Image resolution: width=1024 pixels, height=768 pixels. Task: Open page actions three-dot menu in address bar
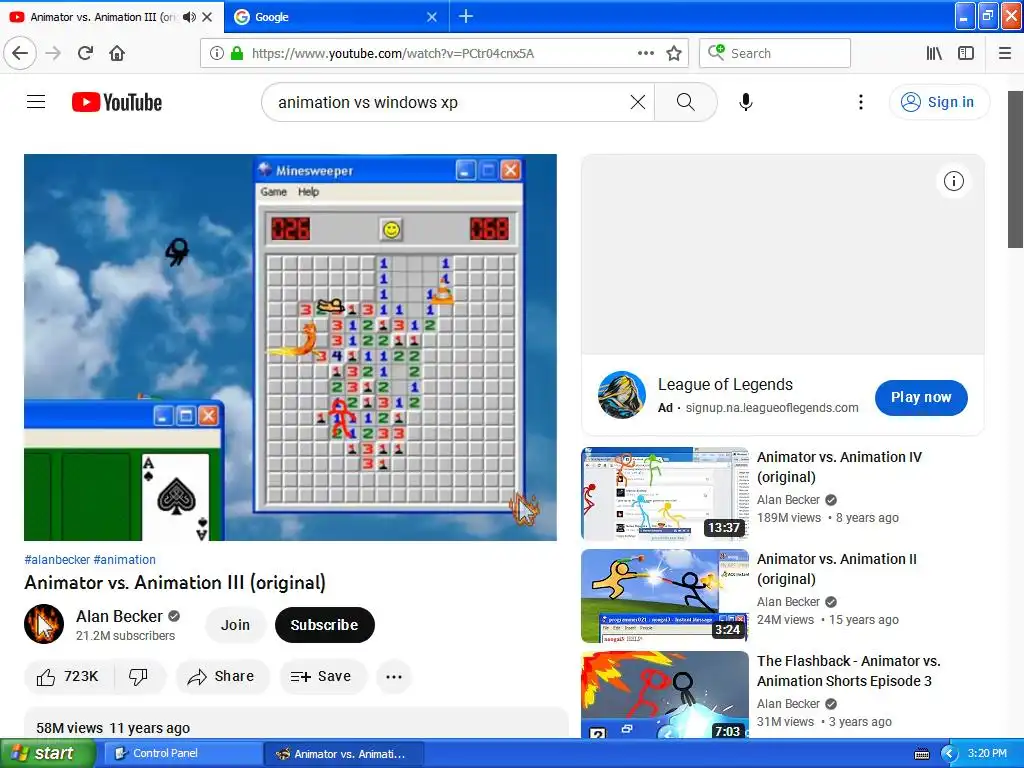646,53
